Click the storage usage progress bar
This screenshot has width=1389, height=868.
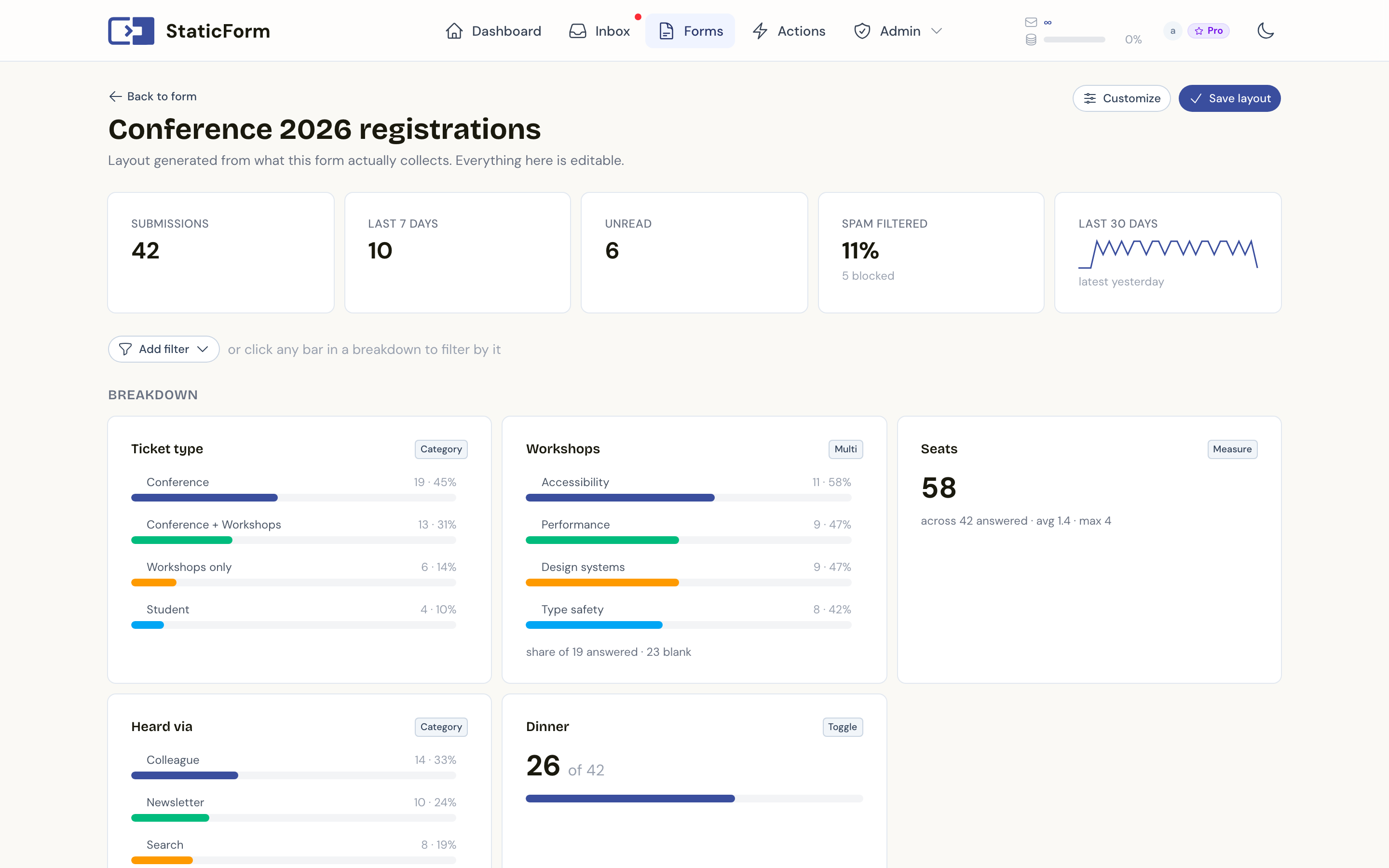[x=1074, y=40]
